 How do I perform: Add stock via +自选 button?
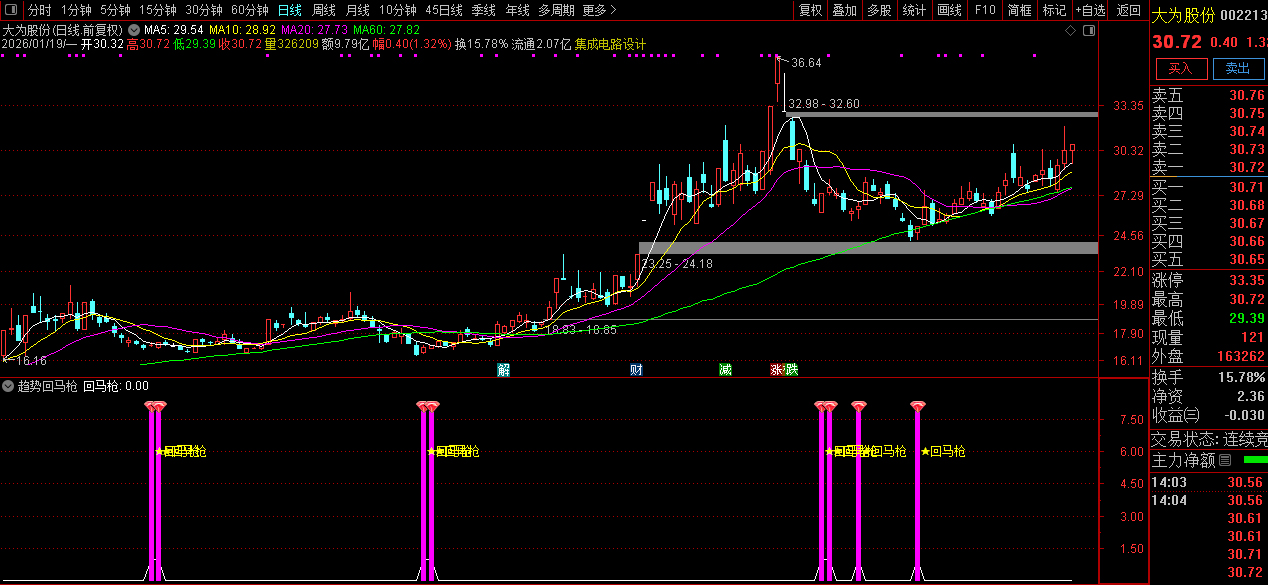tap(1091, 10)
